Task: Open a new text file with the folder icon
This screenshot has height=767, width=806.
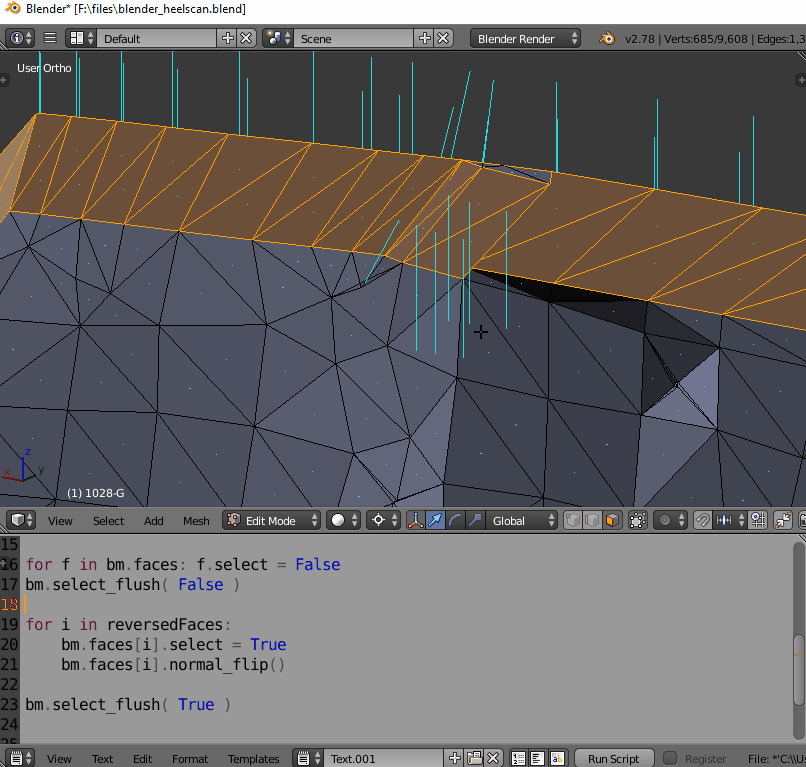Action: tap(476, 757)
